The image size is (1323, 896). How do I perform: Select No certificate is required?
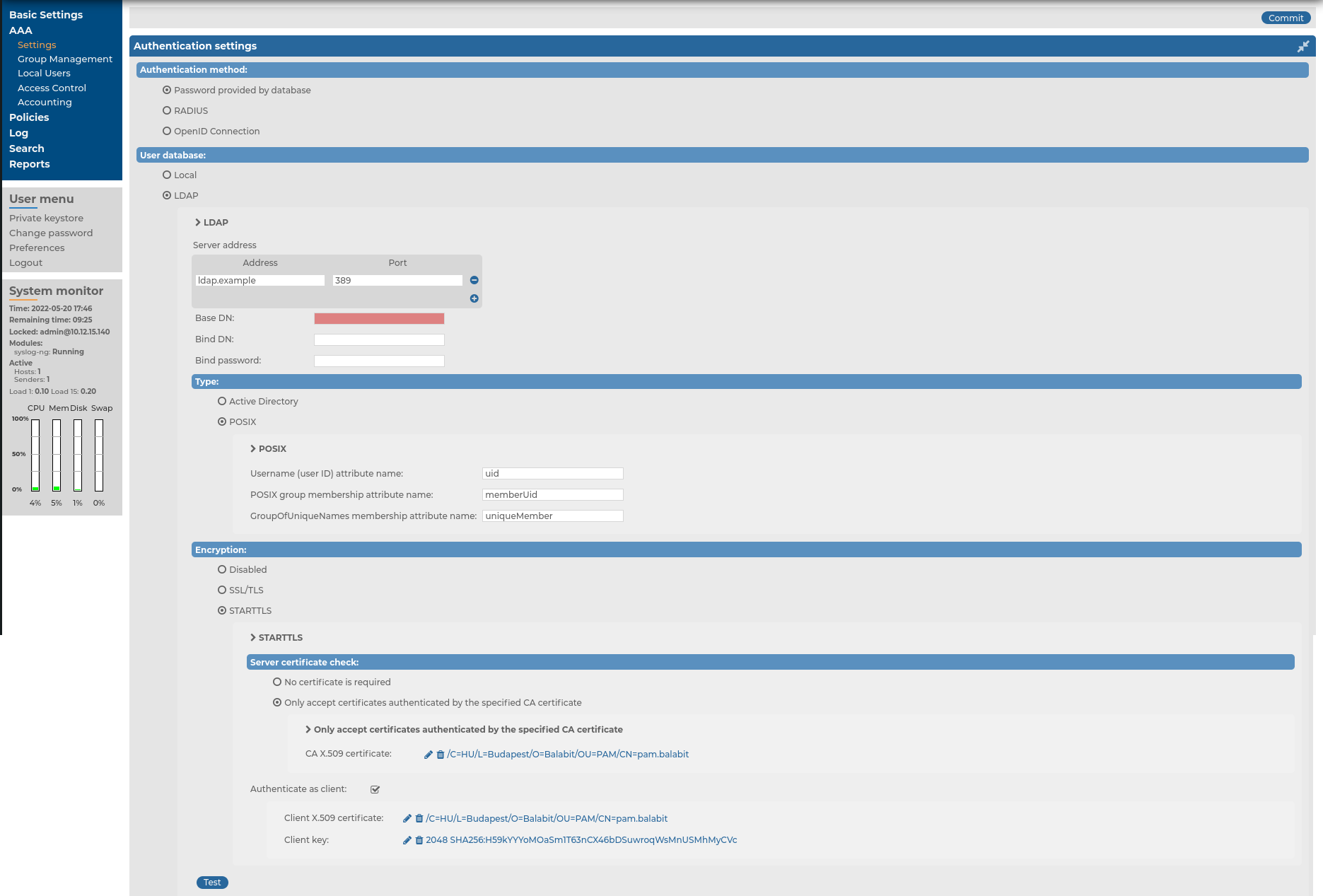(277, 682)
